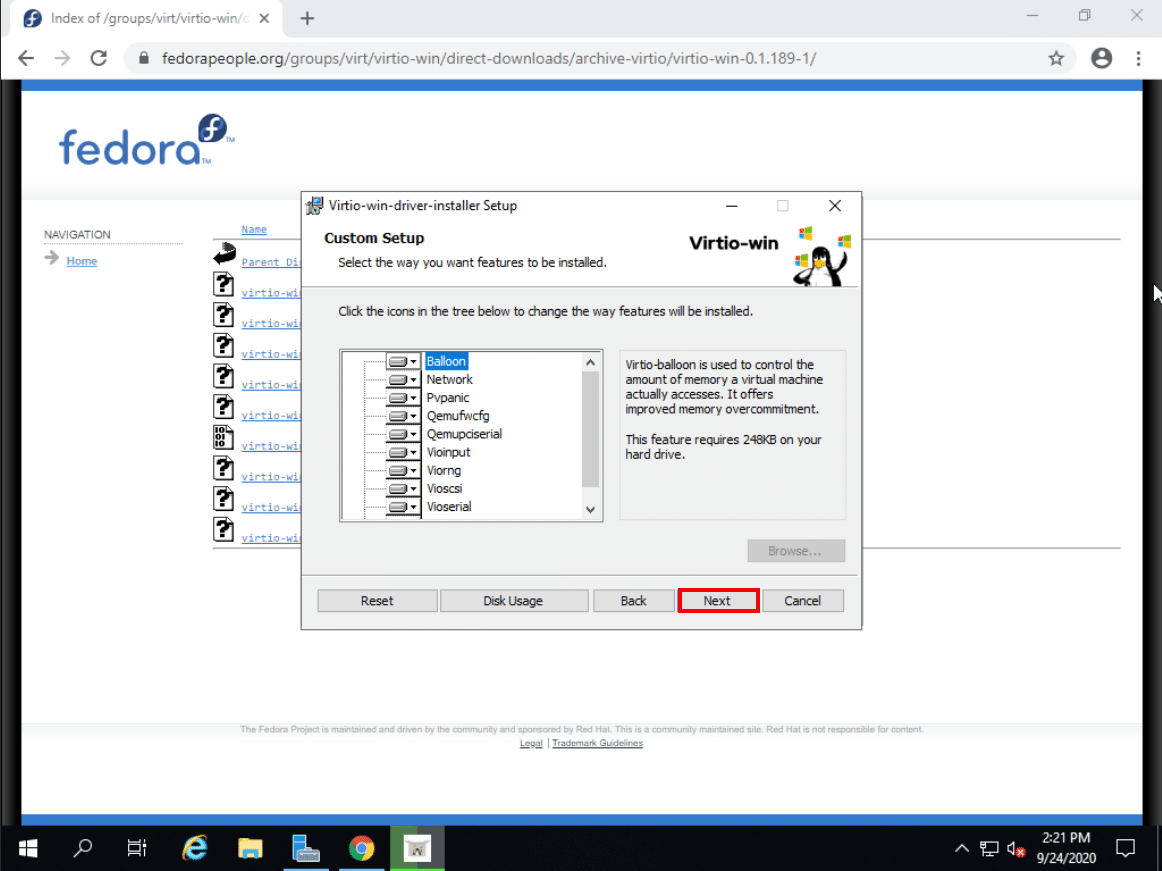Screen dimensions: 1162x871
Task: Open Windows taskbar search
Action: [83, 848]
